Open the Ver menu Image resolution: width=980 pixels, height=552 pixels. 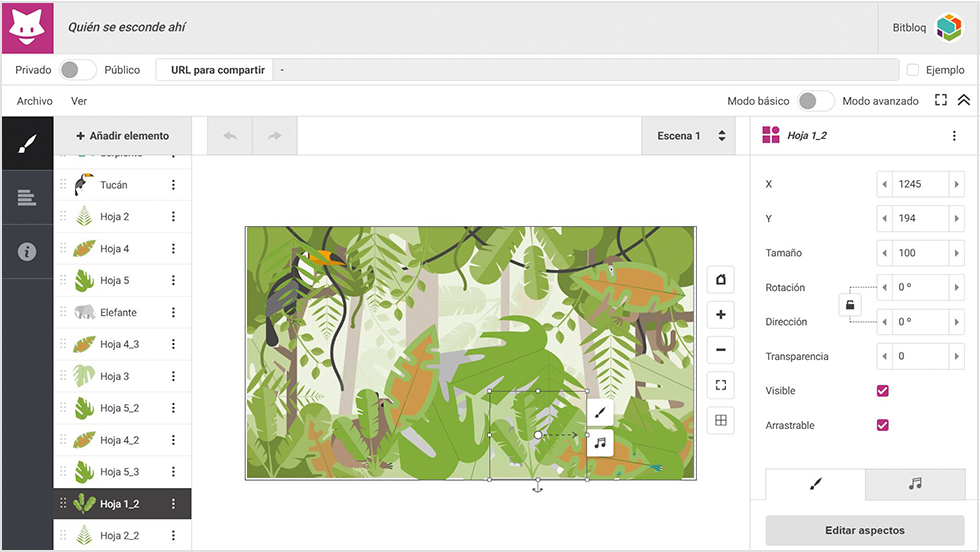coord(79,101)
